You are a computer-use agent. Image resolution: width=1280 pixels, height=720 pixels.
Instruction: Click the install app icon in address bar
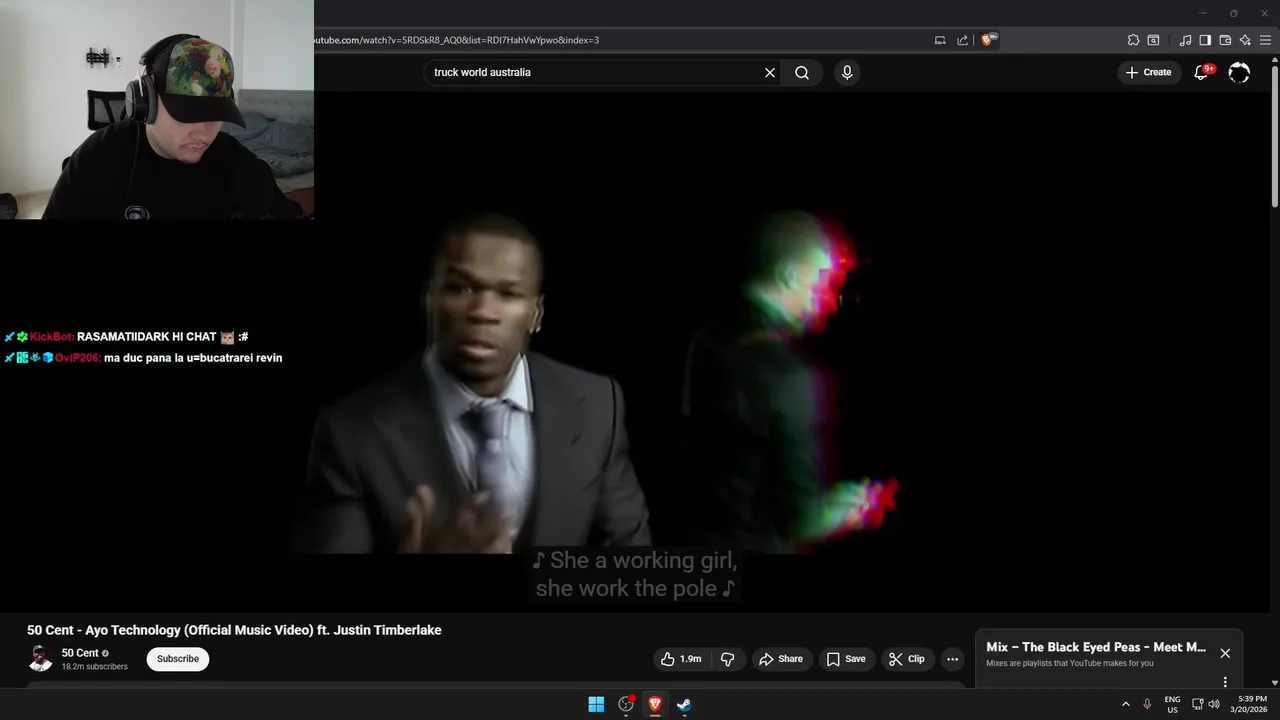[x=940, y=40]
